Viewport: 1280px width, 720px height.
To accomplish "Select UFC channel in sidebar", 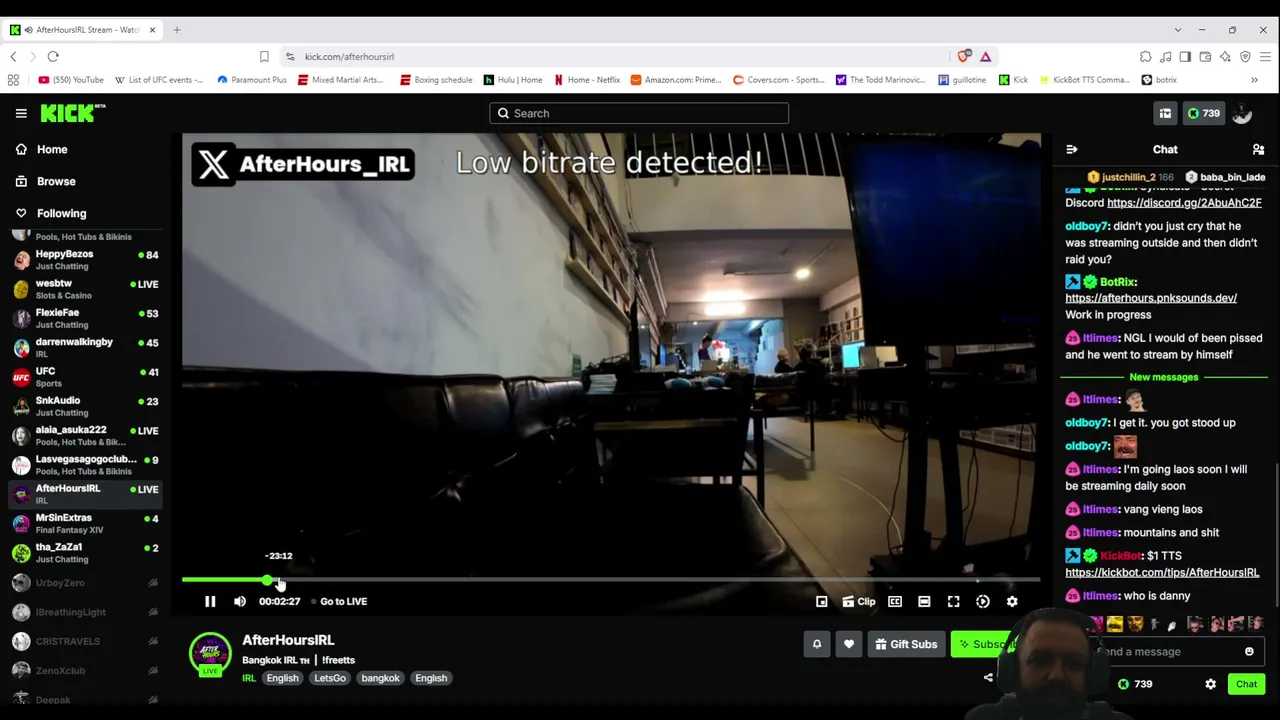I will click(87, 377).
